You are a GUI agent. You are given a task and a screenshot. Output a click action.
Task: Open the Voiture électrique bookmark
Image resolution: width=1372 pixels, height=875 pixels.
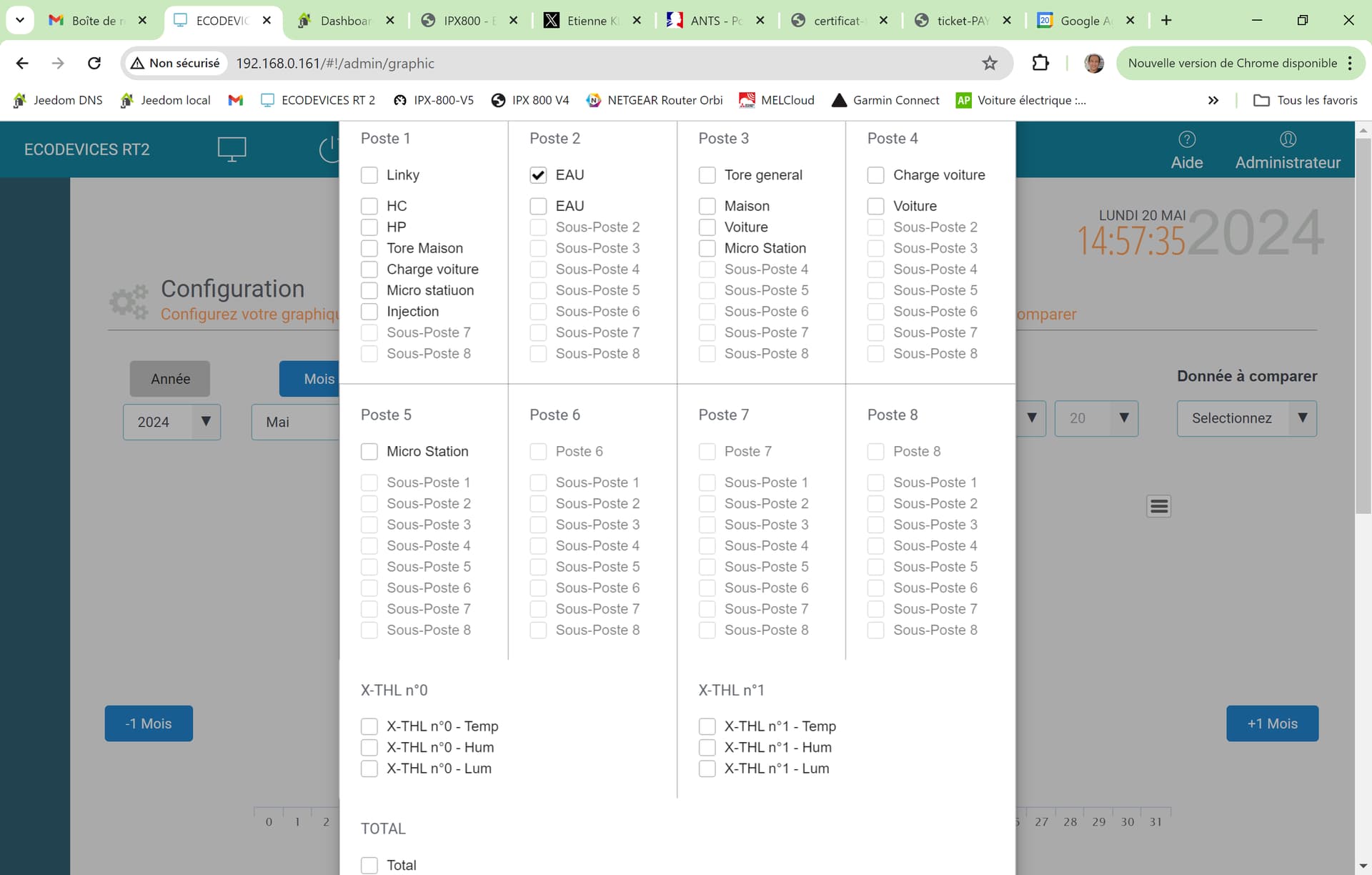(x=1022, y=100)
